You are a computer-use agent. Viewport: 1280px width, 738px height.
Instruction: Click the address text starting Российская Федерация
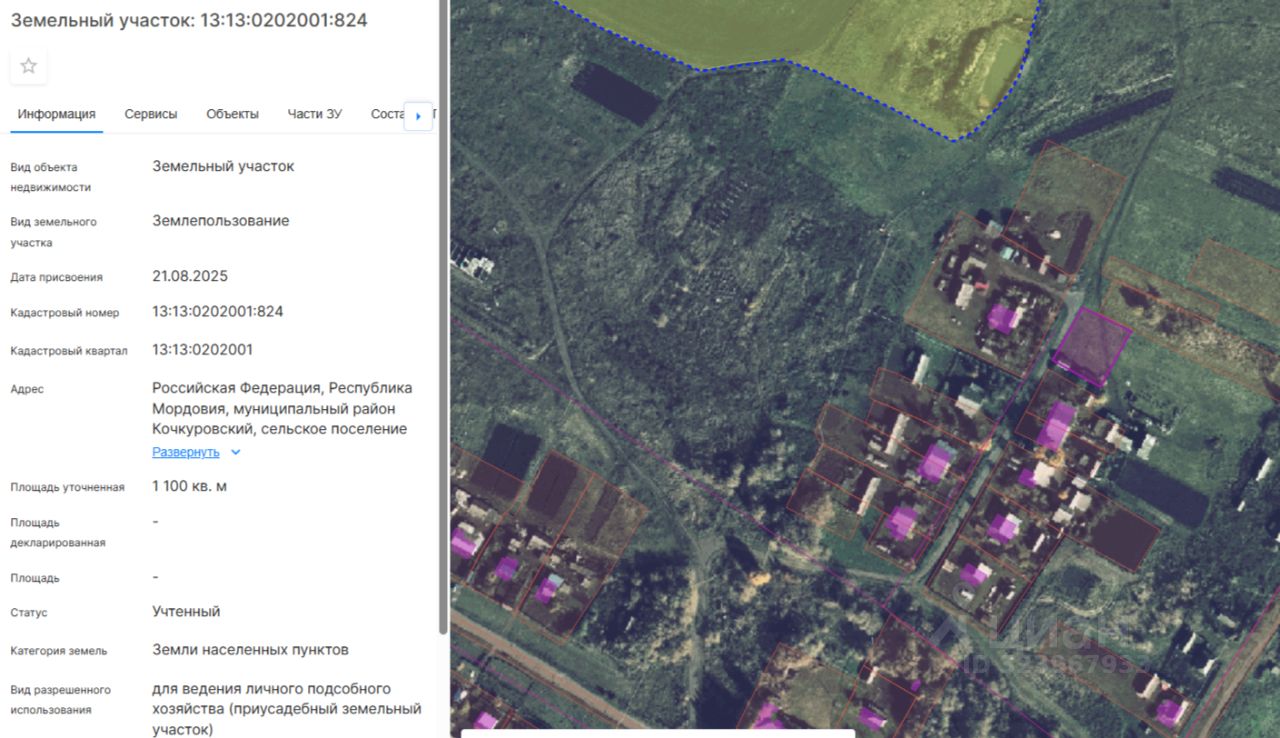pos(282,408)
